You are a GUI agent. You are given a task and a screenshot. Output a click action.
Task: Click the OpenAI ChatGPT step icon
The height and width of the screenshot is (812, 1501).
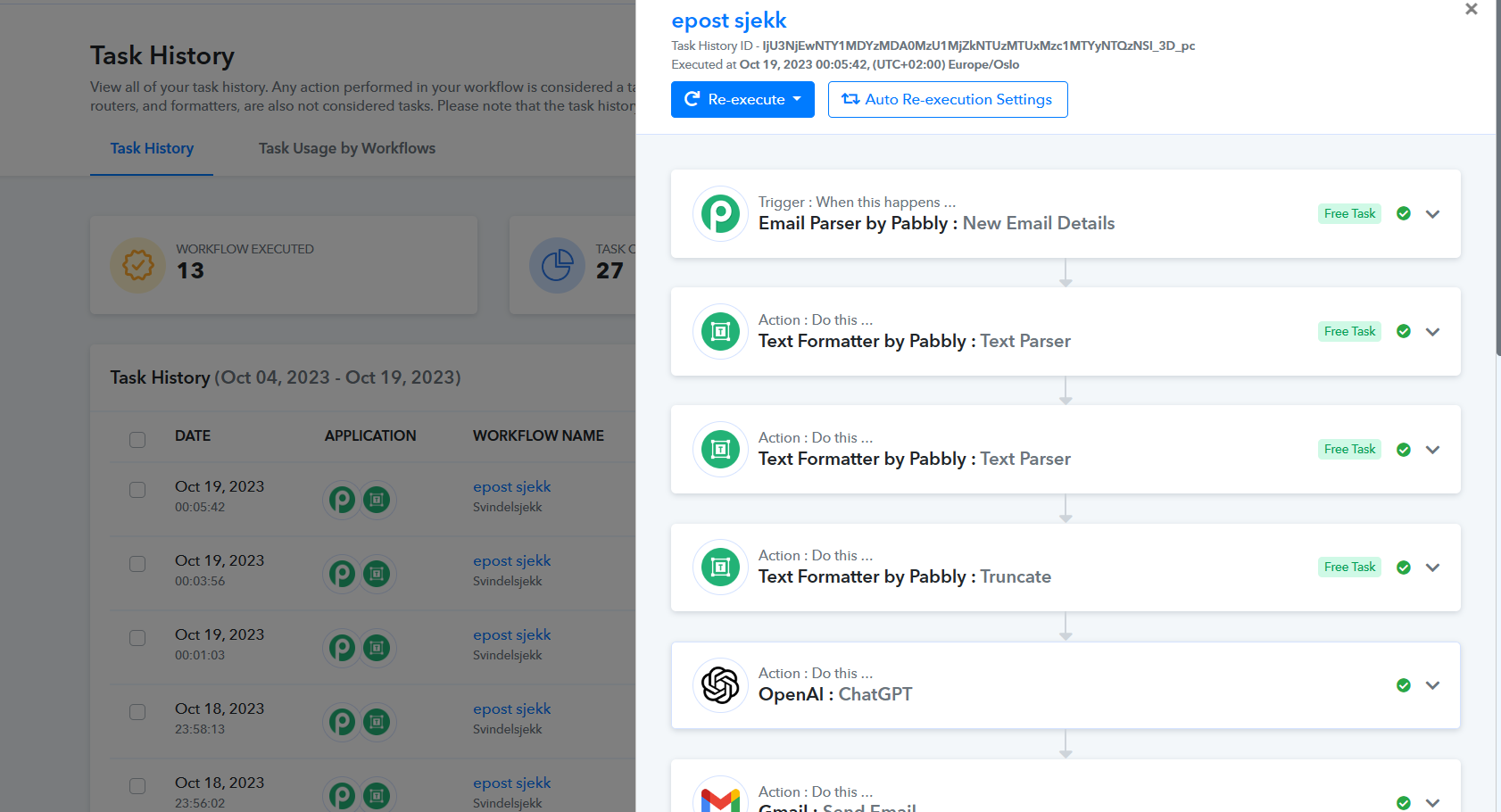click(720, 685)
